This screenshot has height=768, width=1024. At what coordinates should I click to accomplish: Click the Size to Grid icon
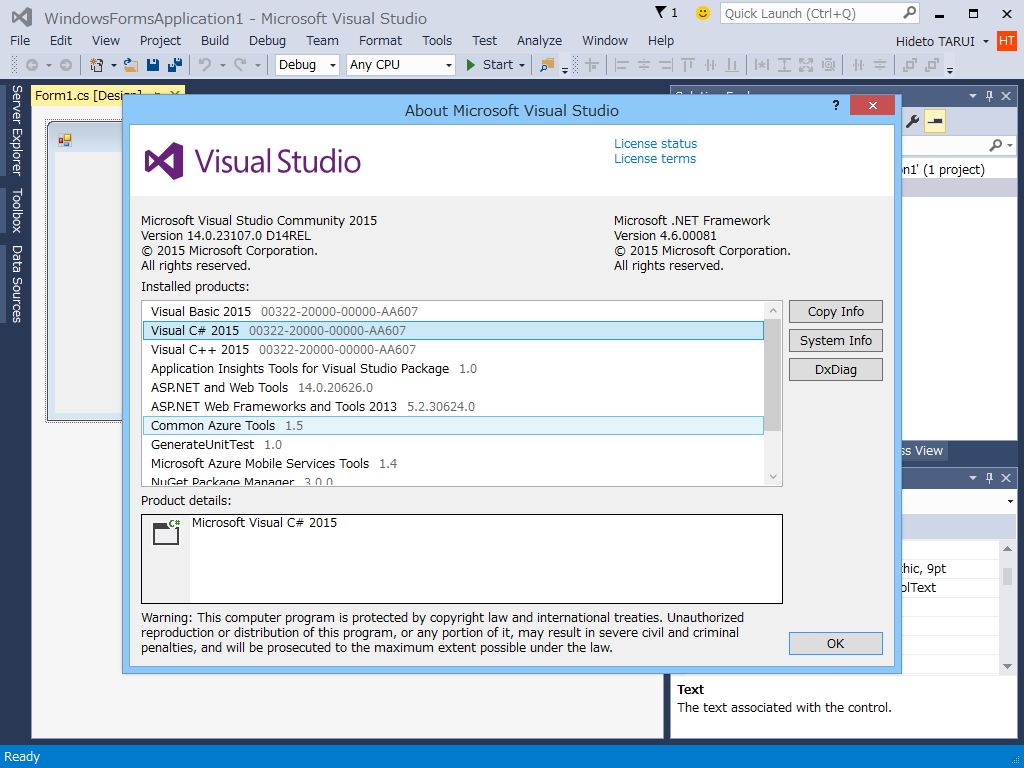(x=829, y=65)
